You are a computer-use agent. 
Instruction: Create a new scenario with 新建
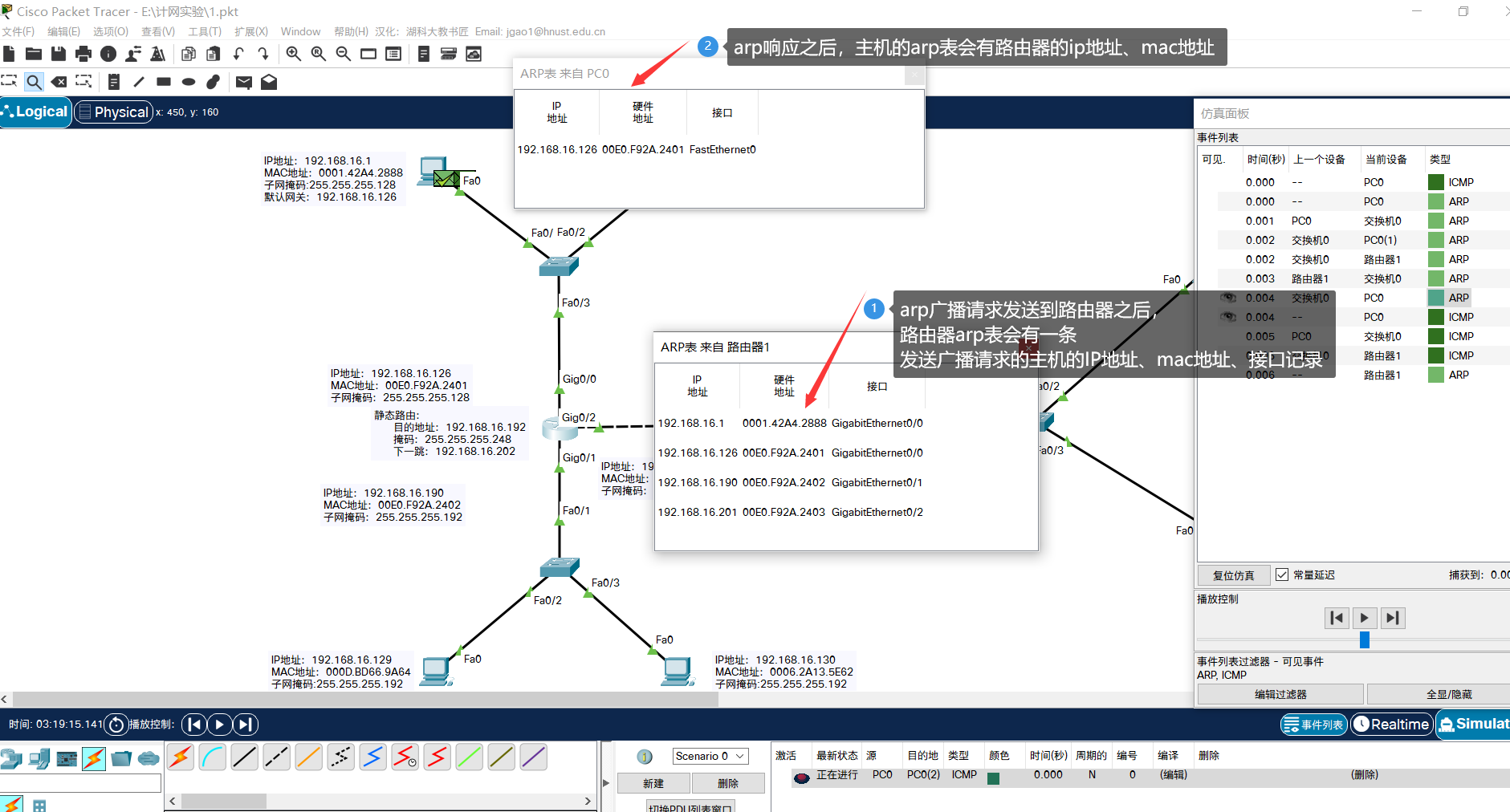(653, 782)
